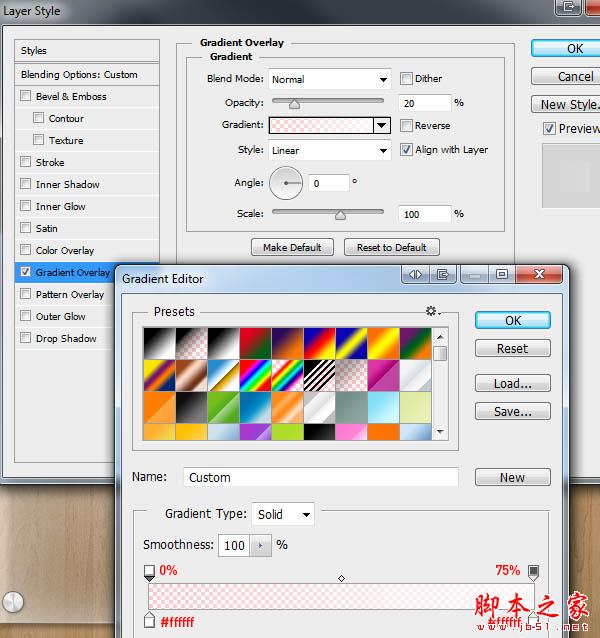This screenshot has height=638, width=600.
Task: Pick the black-and-white stripes gradient preset
Action: [x=319, y=375]
